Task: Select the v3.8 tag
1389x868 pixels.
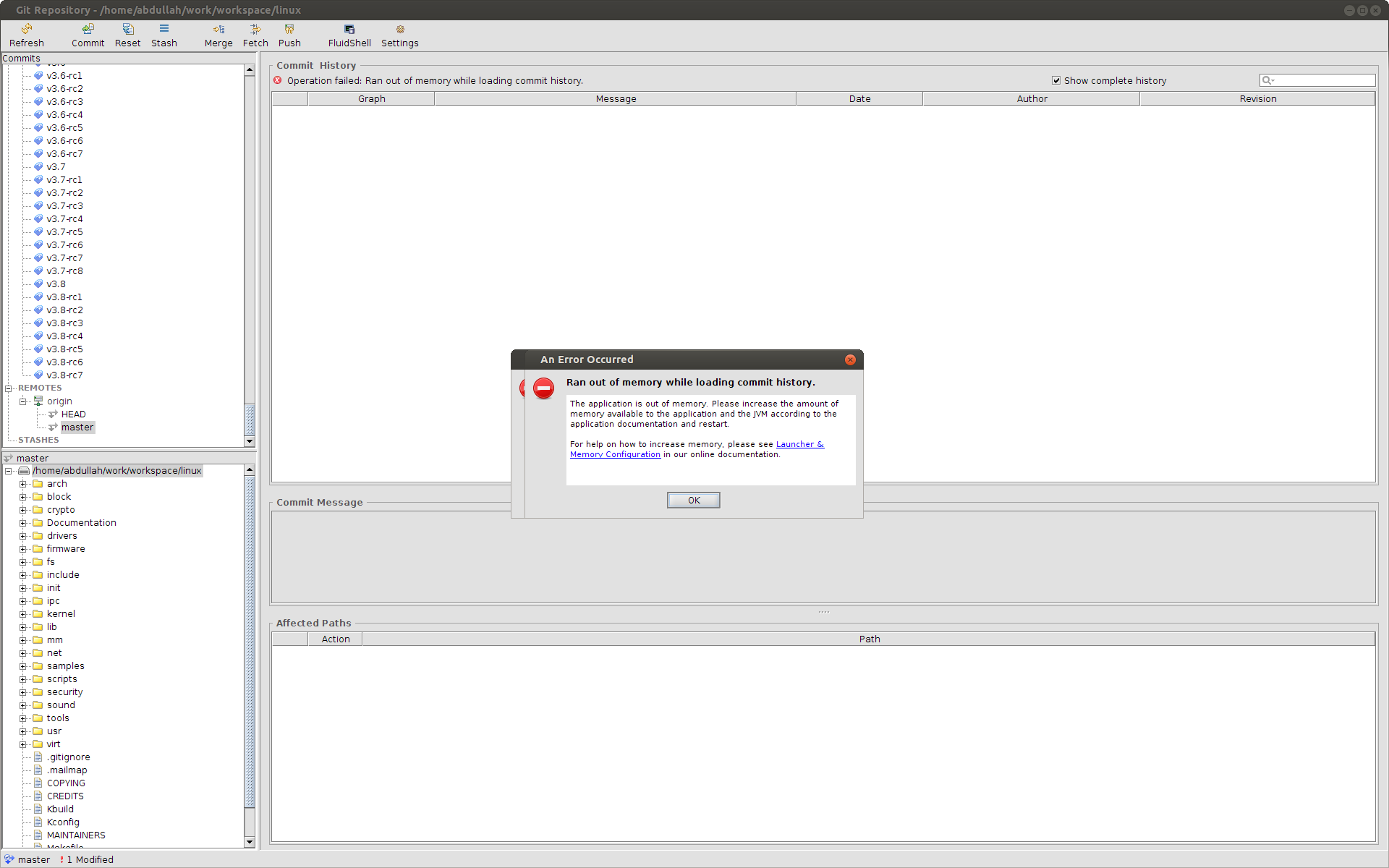Action: (x=56, y=284)
